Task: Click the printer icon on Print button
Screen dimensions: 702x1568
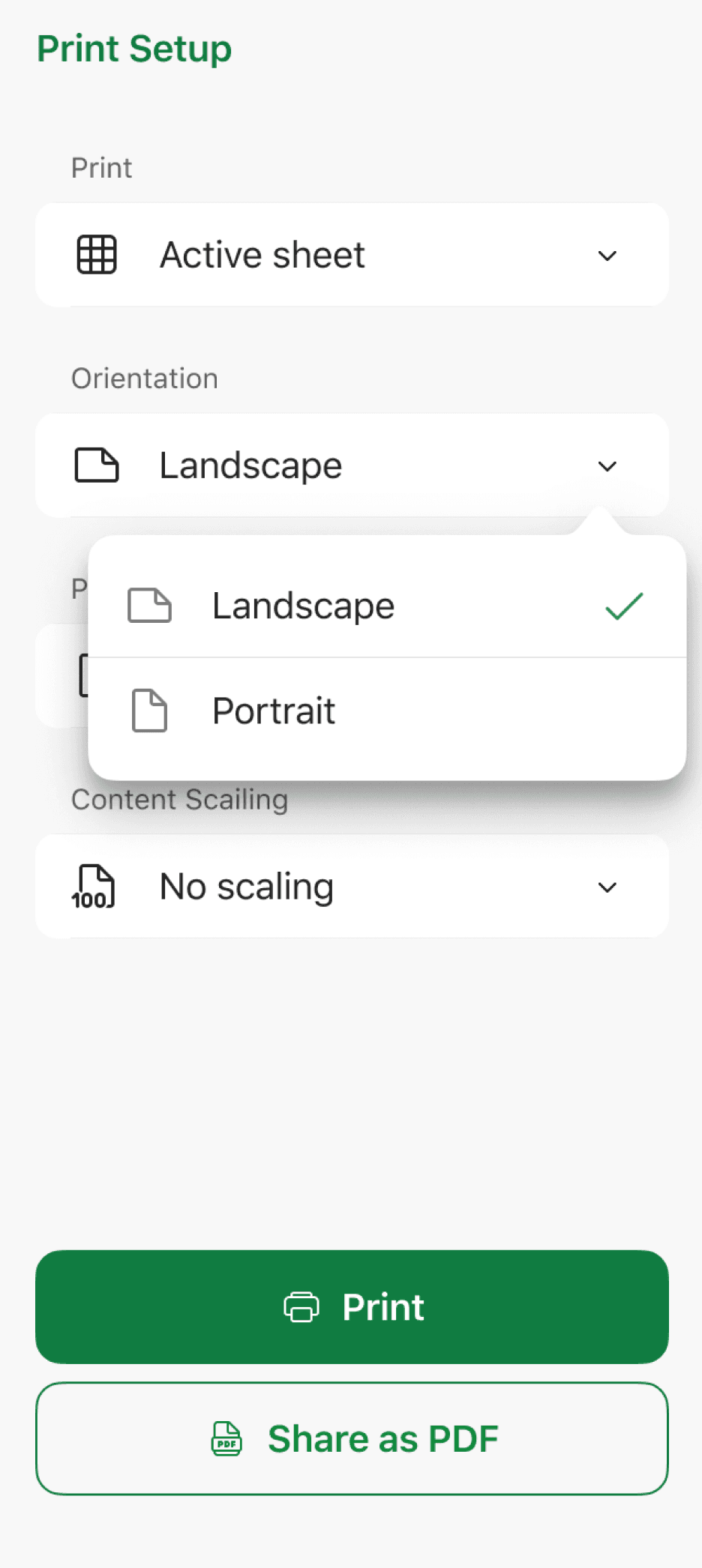Action: pyautogui.click(x=301, y=1307)
